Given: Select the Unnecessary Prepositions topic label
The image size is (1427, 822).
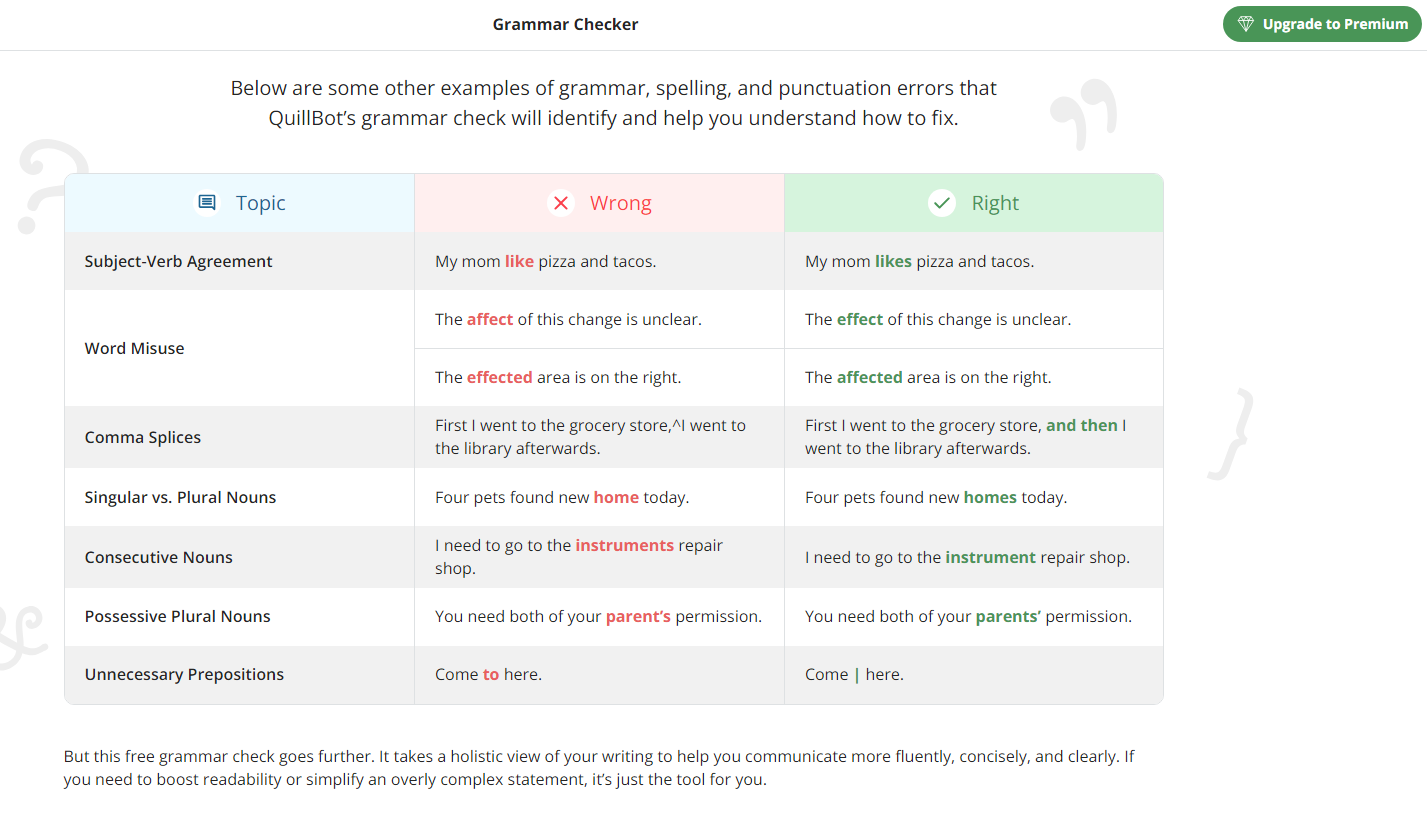Looking at the screenshot, I should [184, 674].
